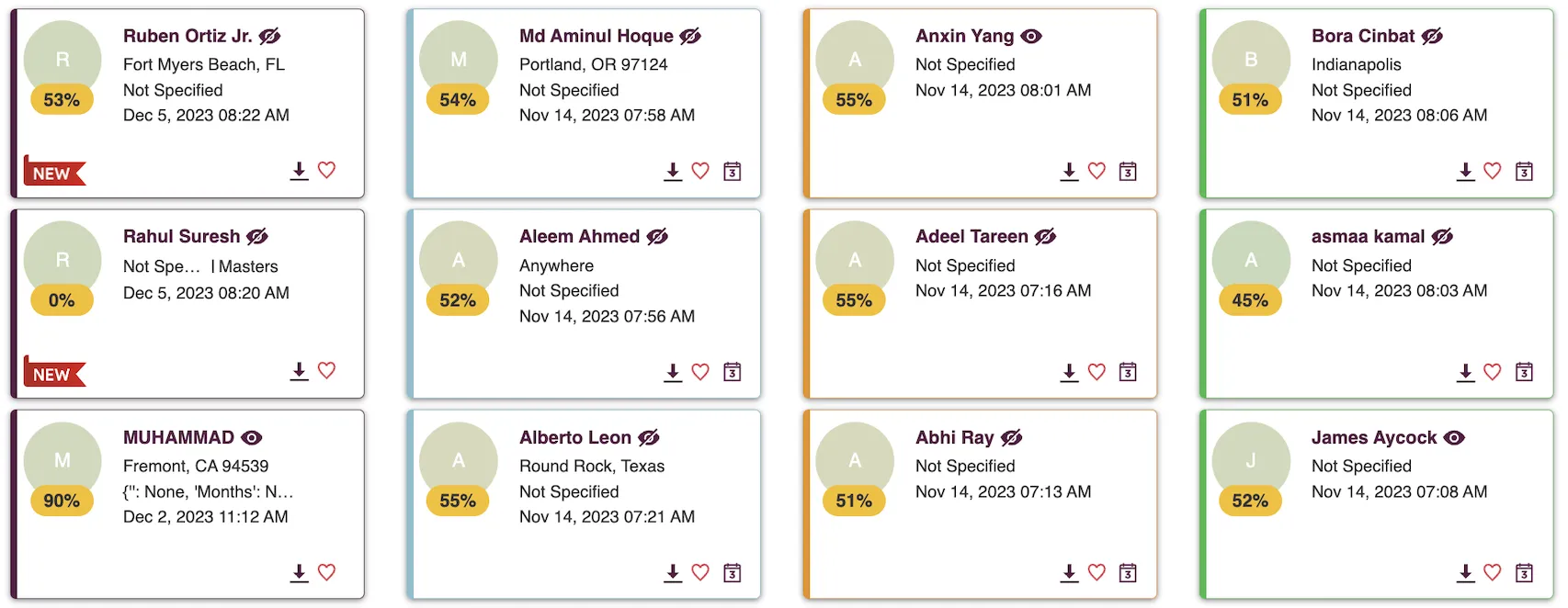Toggle hidden eye icon beside Alberto Leon

(x=649, y=437)
